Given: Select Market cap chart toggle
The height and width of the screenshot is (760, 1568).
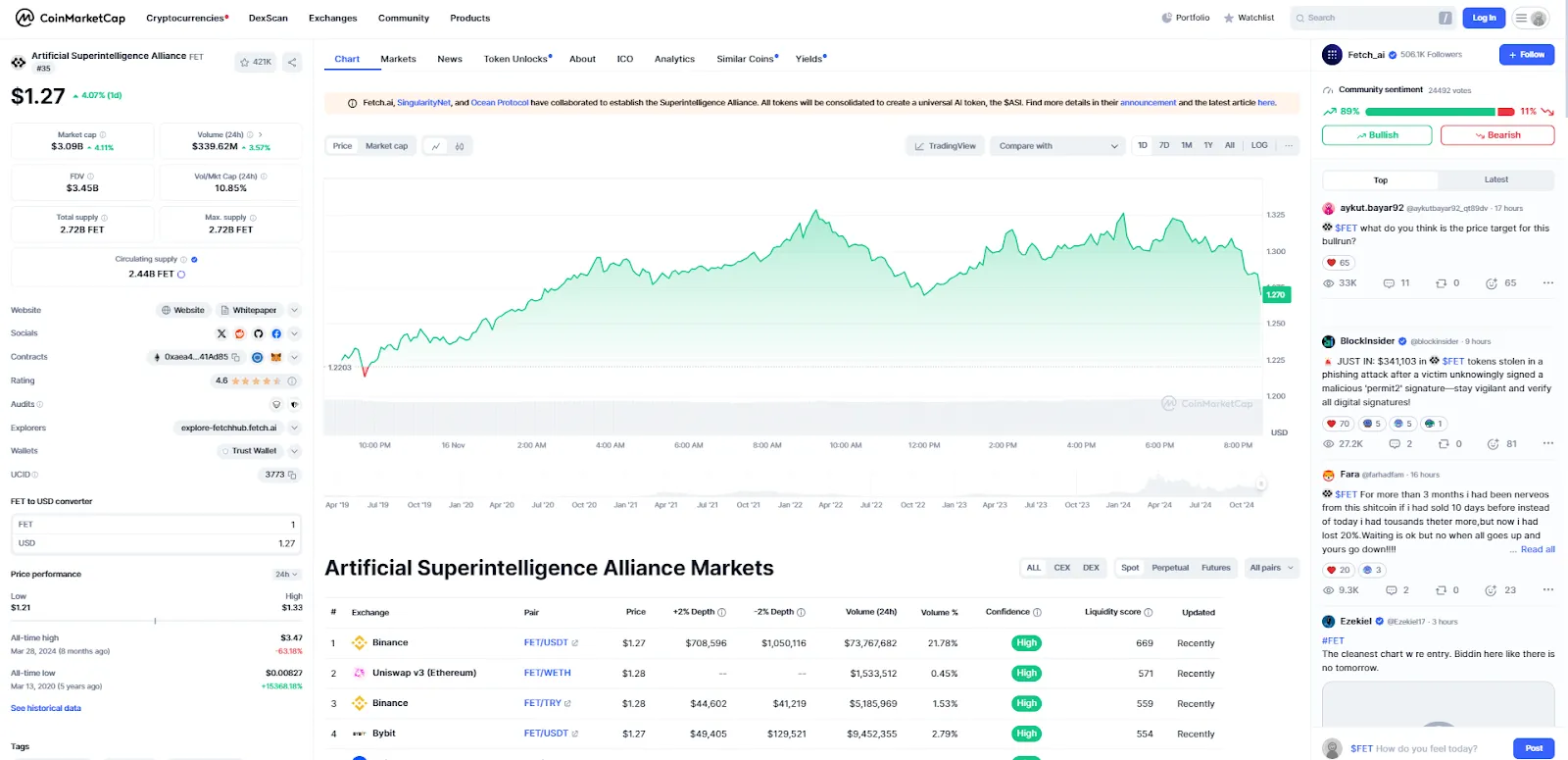Looking at the screenshot, I should [x=386, y=146].
